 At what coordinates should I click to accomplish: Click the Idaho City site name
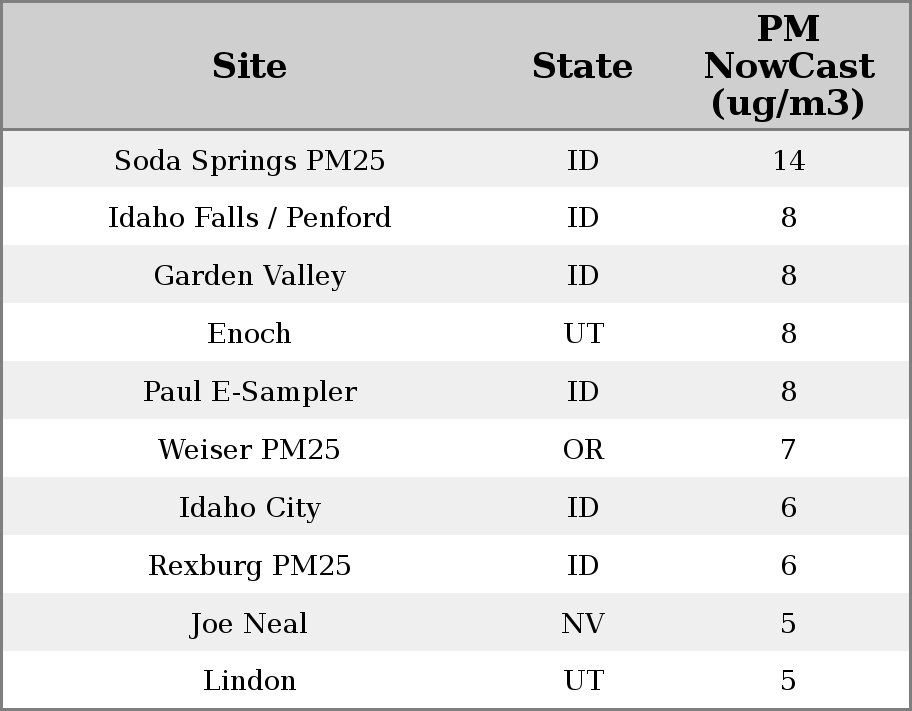249,507
